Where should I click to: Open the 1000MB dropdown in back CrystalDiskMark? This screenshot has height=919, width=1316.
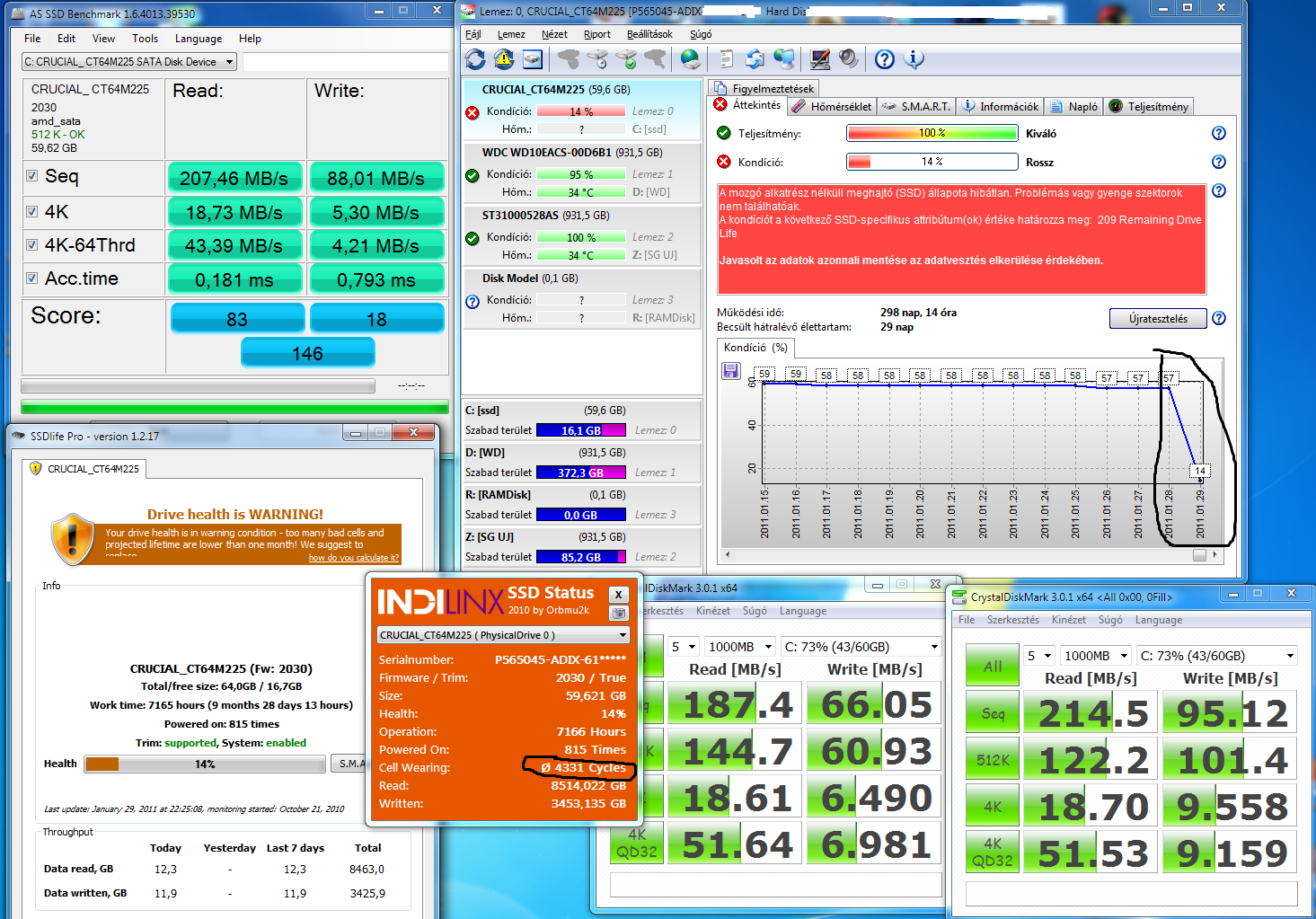[x=739, y=647]
